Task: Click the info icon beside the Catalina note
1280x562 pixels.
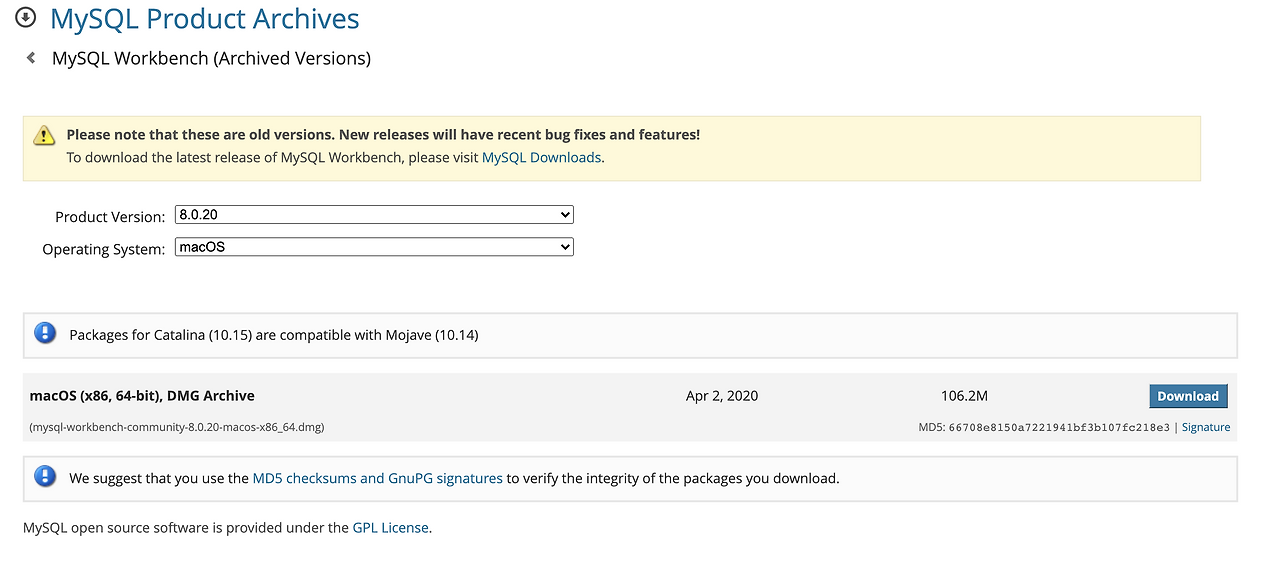Action: tap(45, 333)
